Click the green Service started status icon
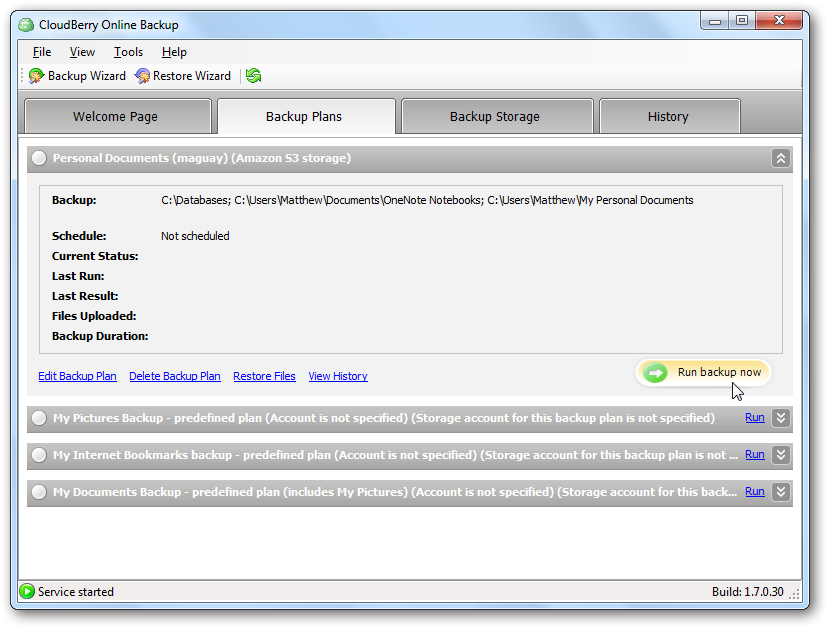Screen dimensions: 828x628 27,592
